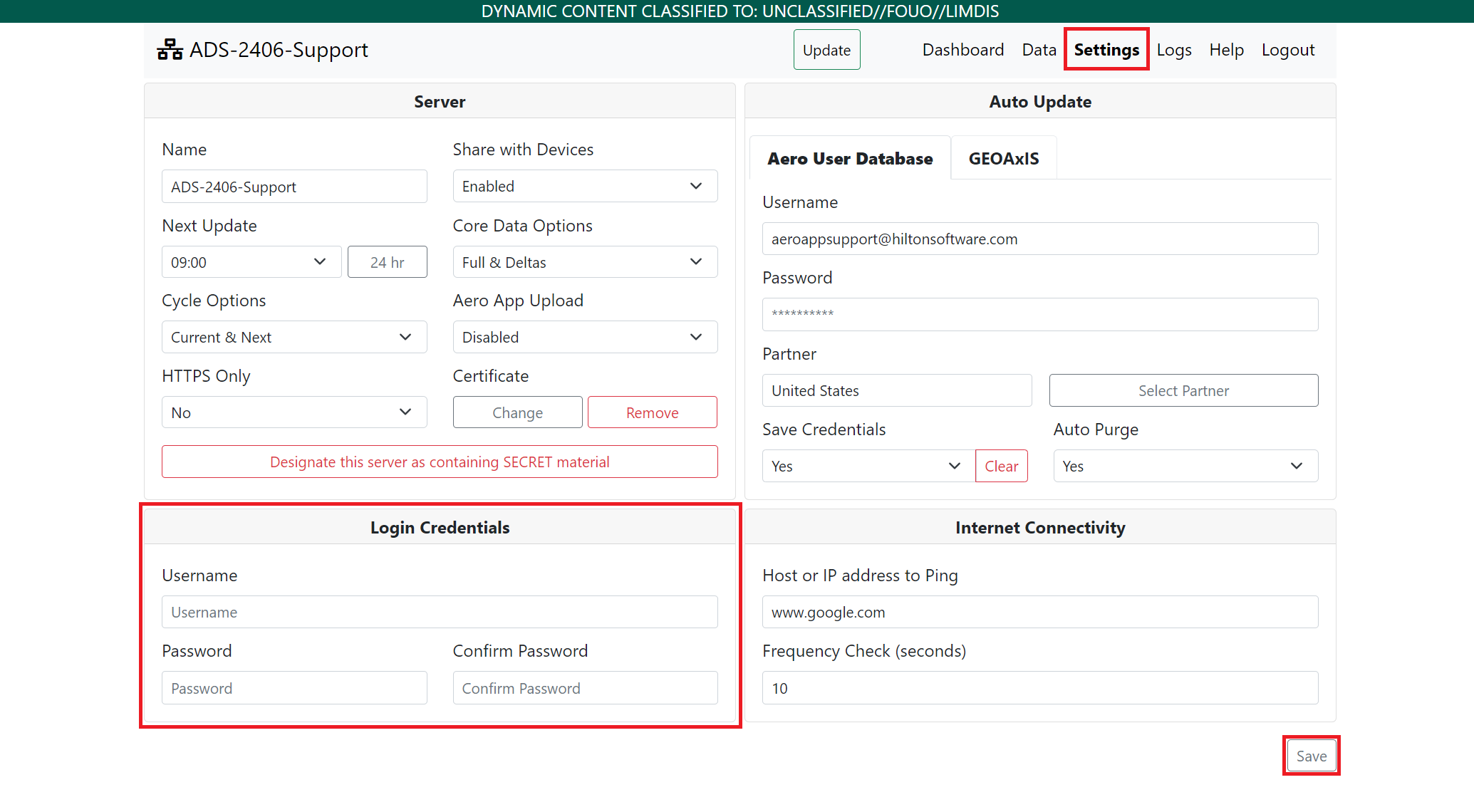
Task: Open the Save Credentials dropdown
Action: (867, 466)
